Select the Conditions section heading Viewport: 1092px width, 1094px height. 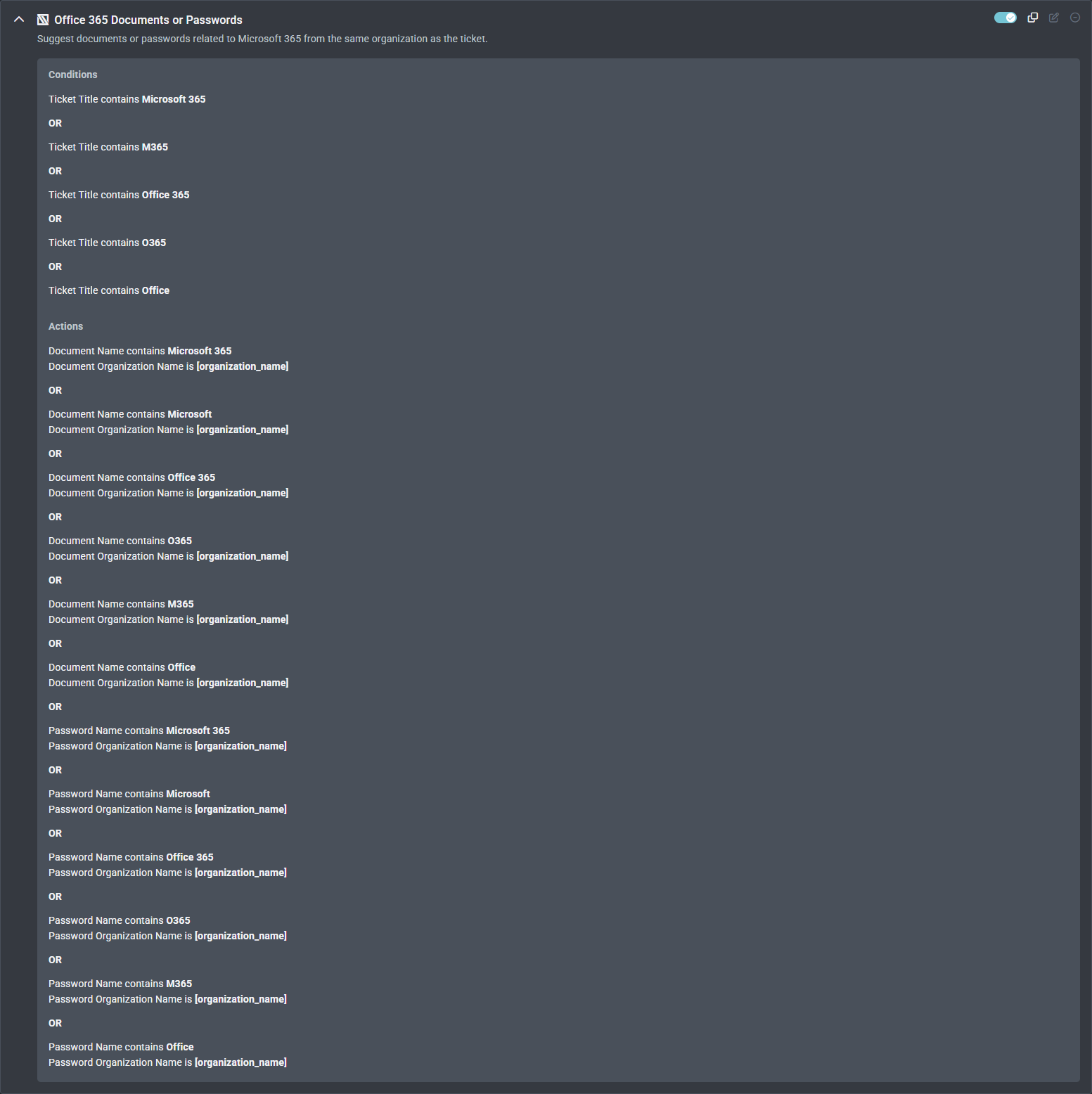pos(72,75)
